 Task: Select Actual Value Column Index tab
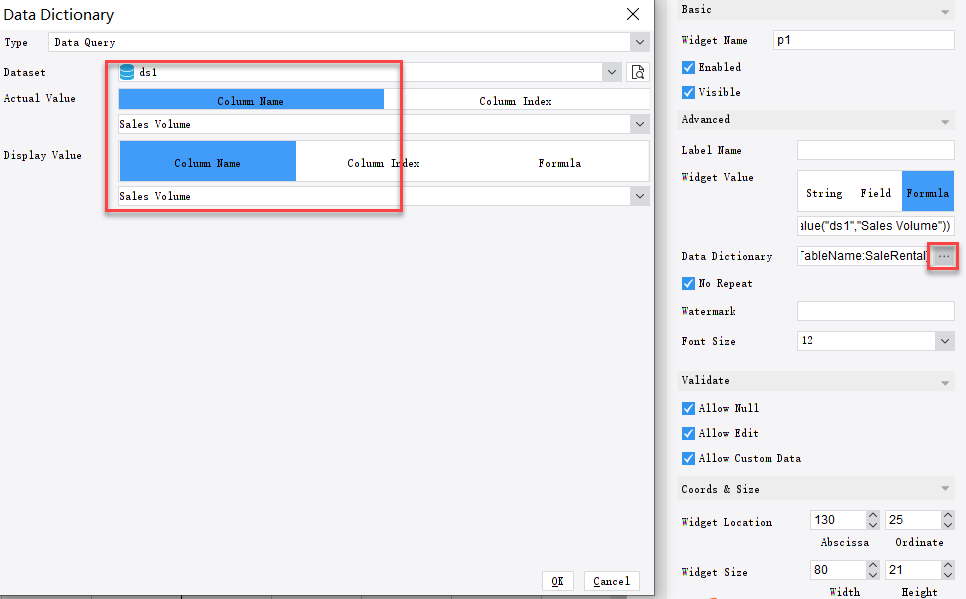[x=516, y=100]
